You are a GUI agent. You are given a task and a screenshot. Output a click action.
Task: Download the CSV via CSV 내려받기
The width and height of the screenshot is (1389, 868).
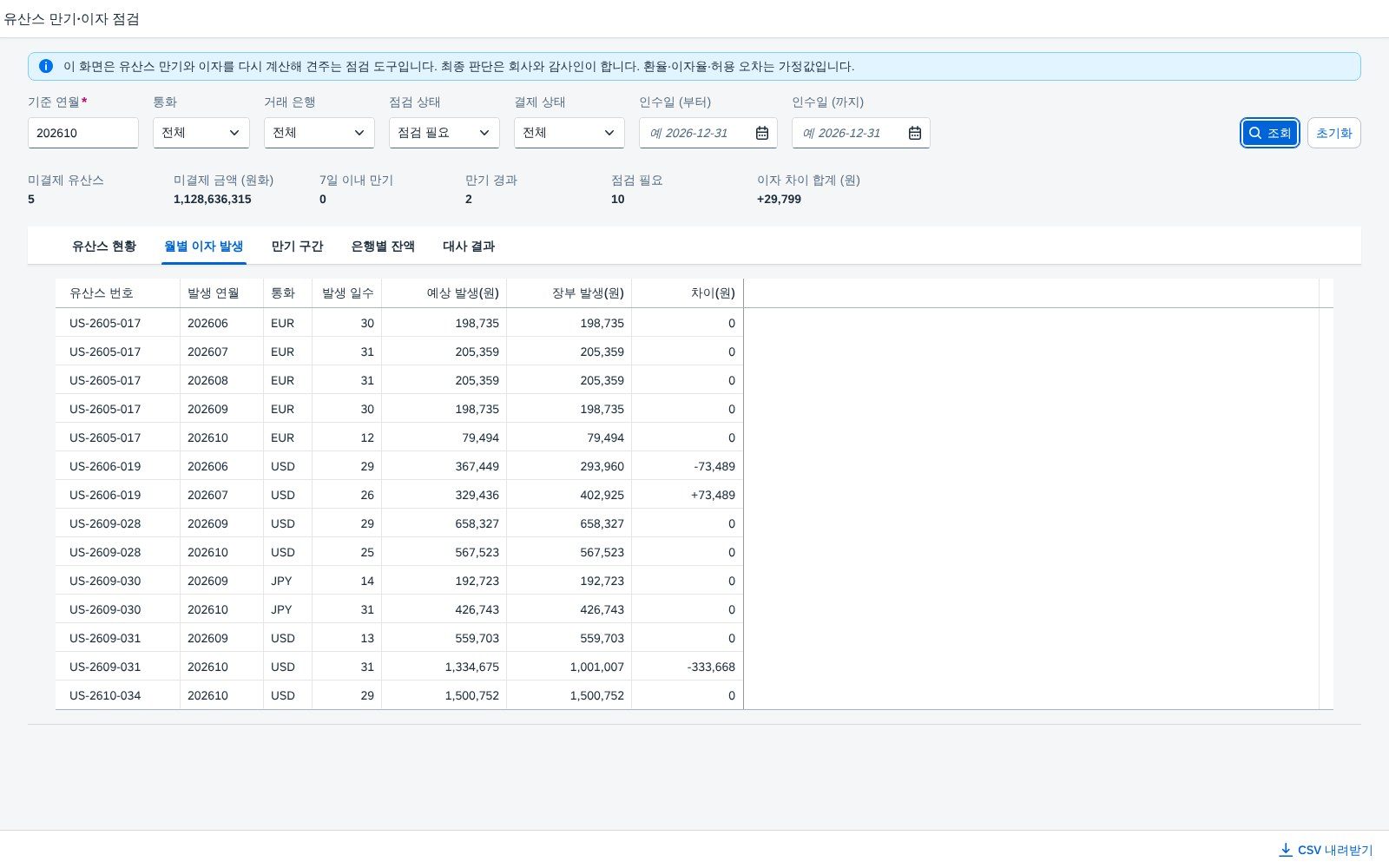click(1326, 850)
